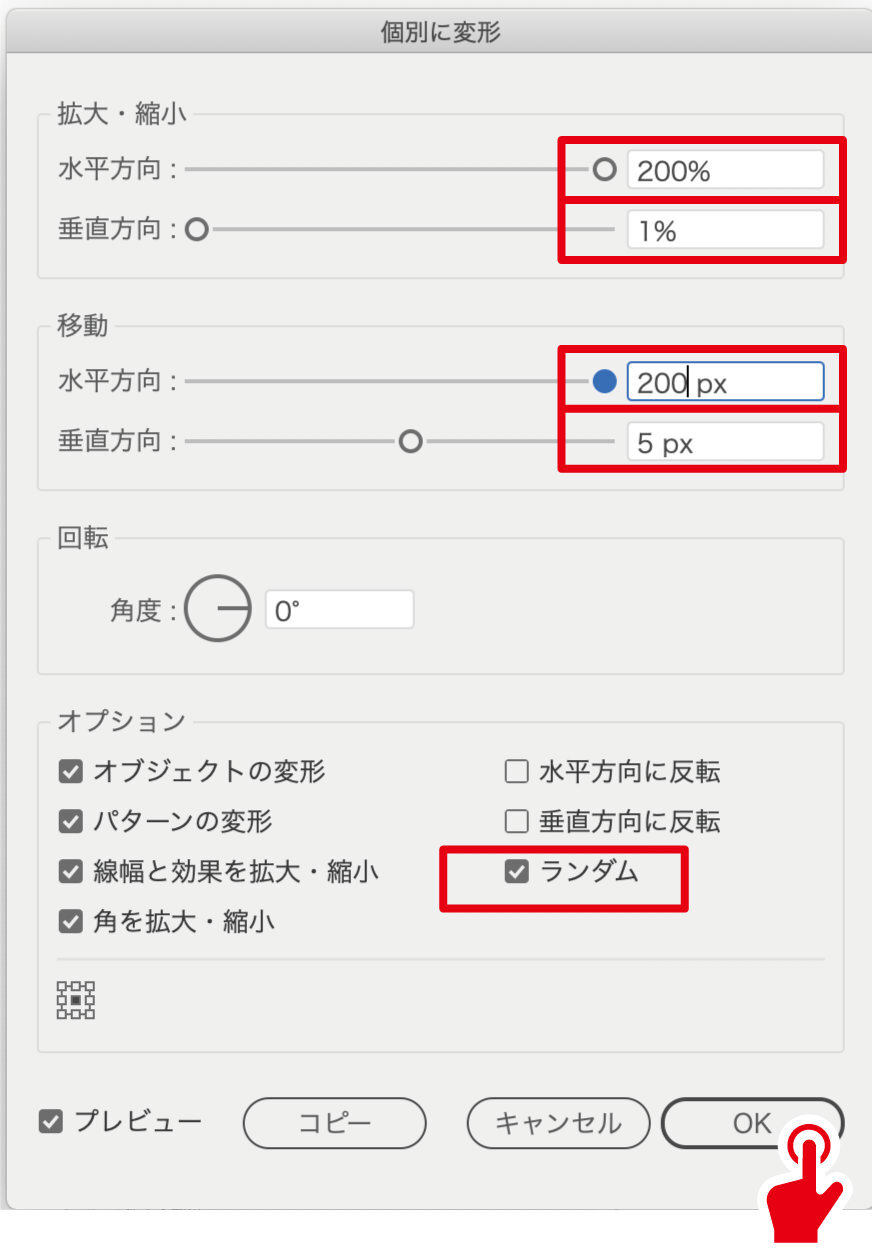The width and height of the screenshot is (872, 1254).
Task: Click the scale vertical slider handle
Action: [197, 231]
